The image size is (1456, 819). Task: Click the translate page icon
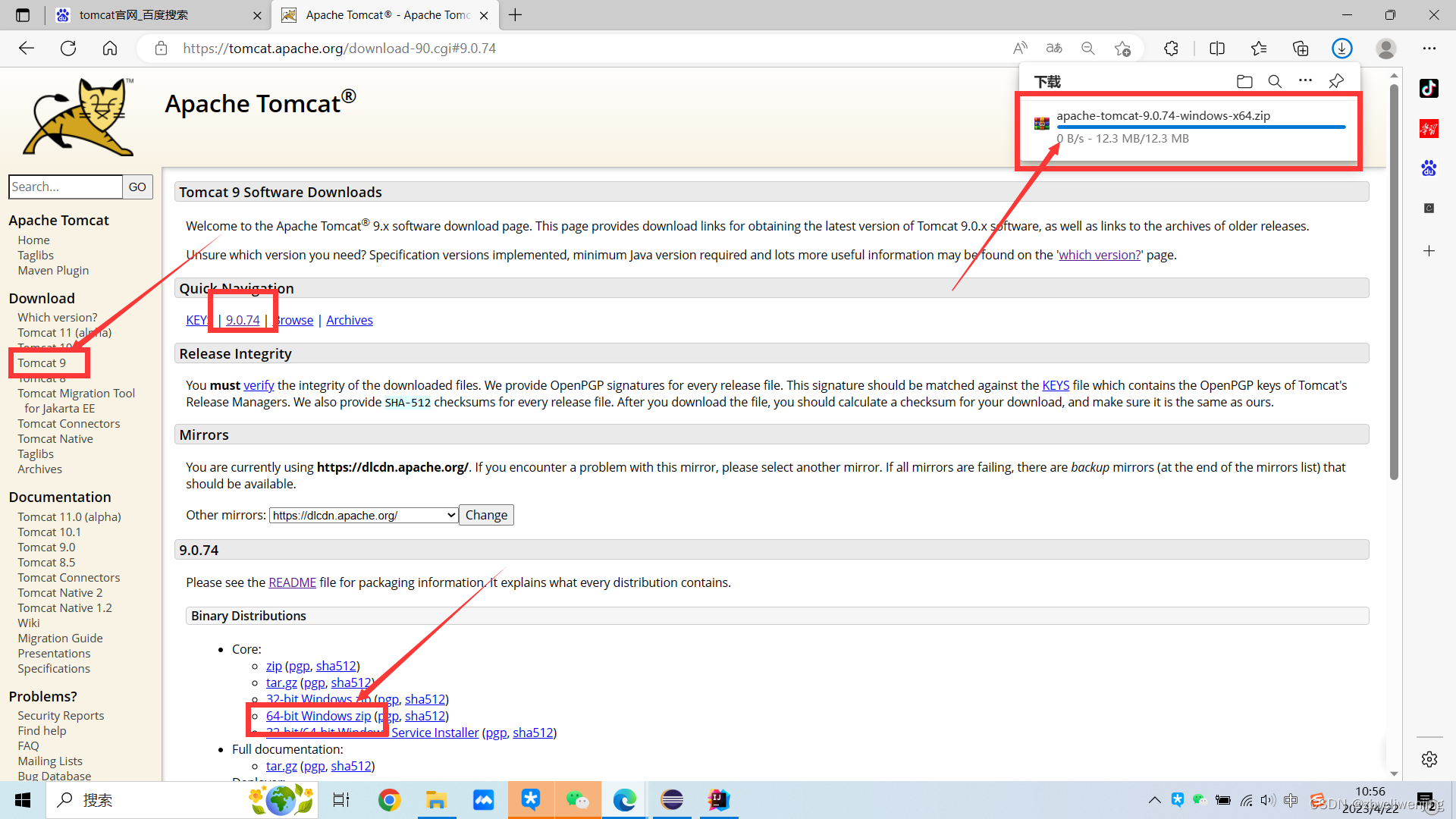point(1054,48)
